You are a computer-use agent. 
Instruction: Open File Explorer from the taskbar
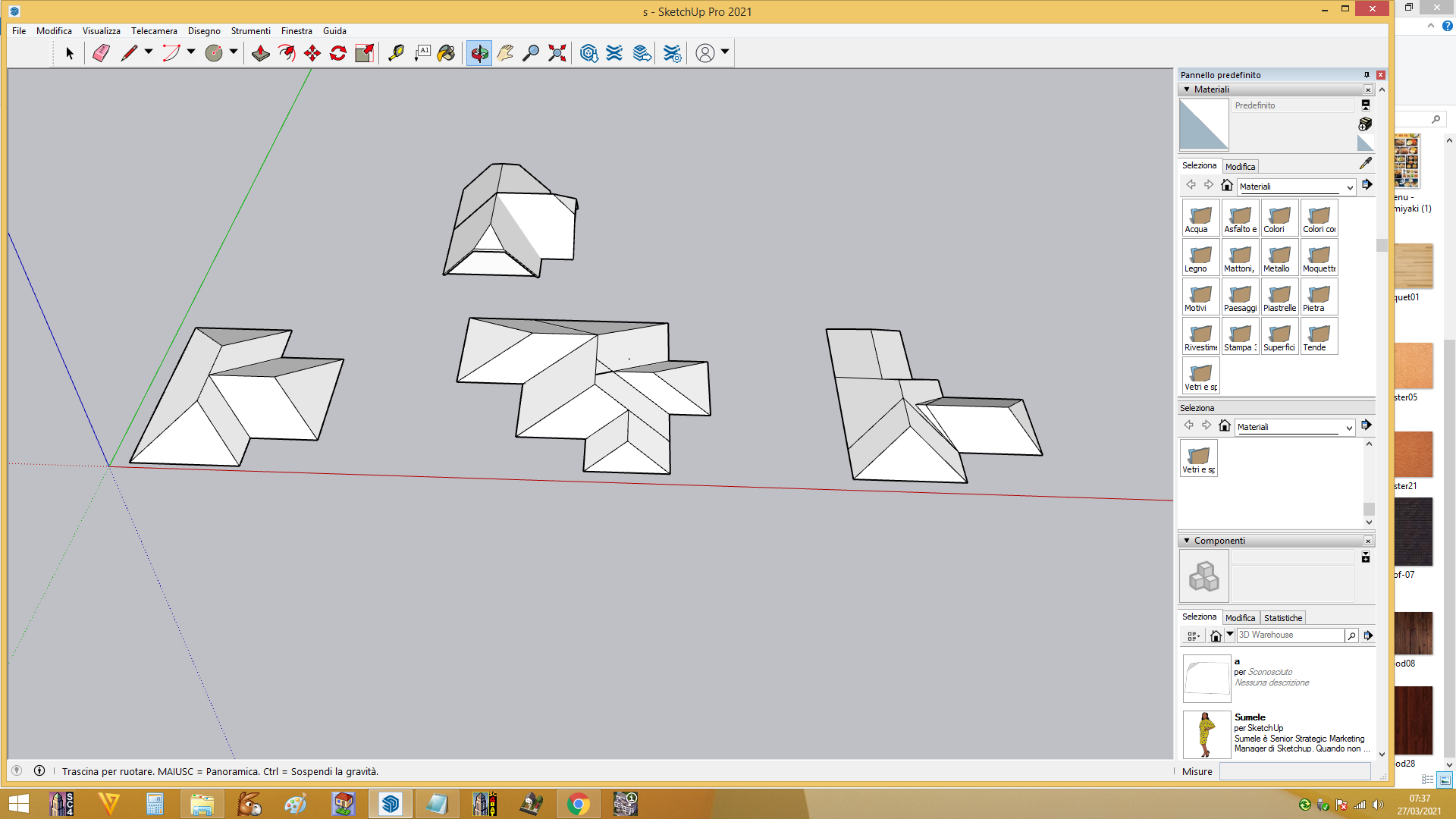click(202, 804)
